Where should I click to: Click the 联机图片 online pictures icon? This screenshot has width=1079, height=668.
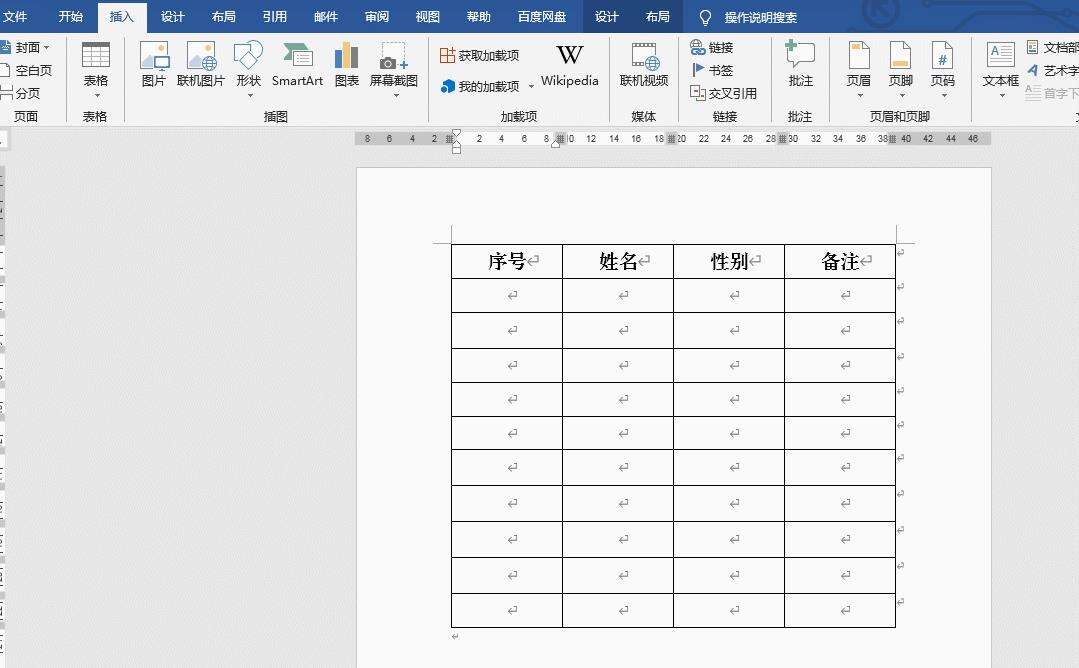(201, 64)
